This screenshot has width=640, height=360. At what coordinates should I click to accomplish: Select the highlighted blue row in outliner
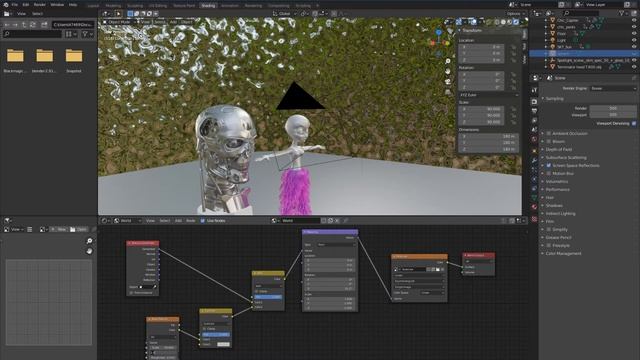tap(584, 53)
